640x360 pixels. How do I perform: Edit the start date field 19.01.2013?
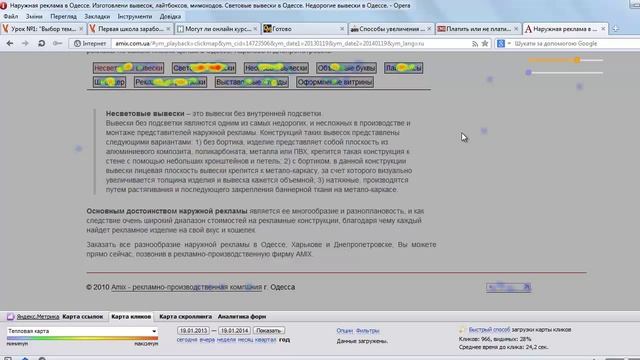point(193,331)
